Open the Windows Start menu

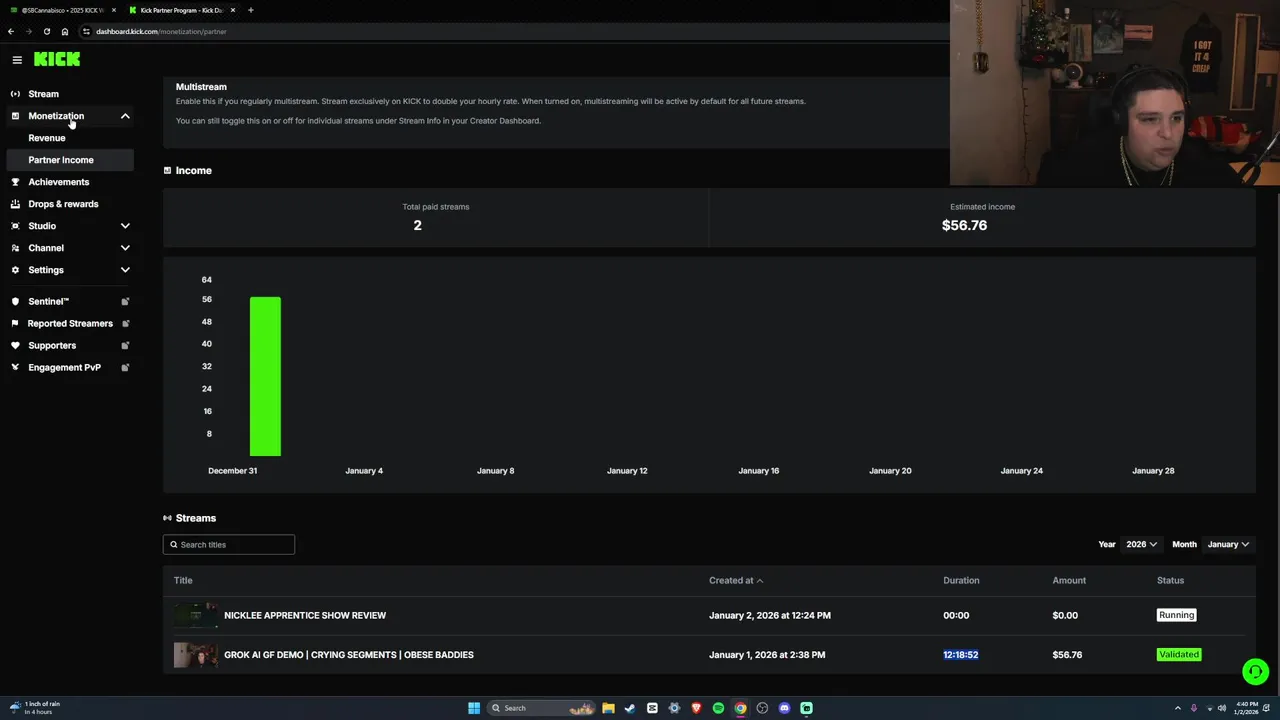pyautogui.click(x=474, y=708)
